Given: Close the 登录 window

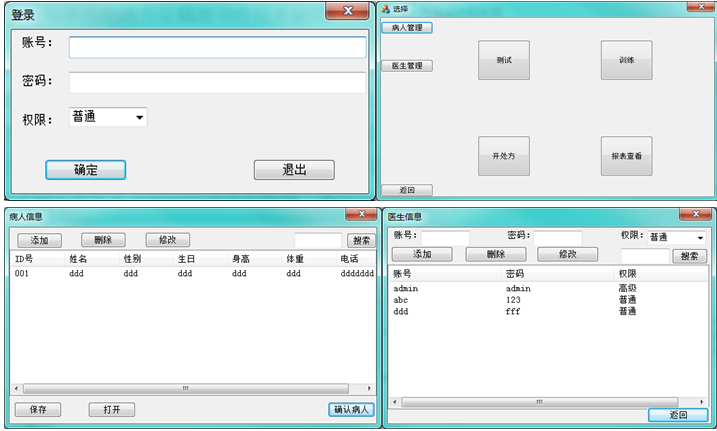Looking at the screenshot, I should pyautogui.click(x=348, y=11).
